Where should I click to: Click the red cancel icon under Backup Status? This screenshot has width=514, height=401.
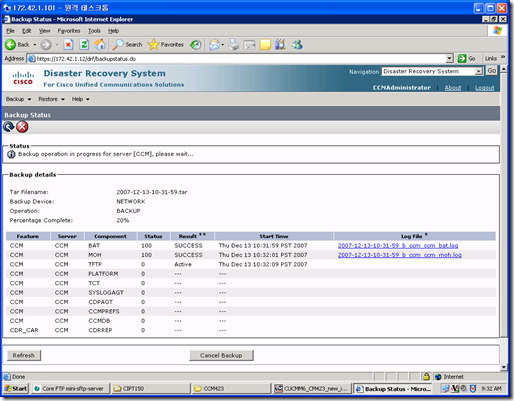pyautogui.click(x=22, y=127)
